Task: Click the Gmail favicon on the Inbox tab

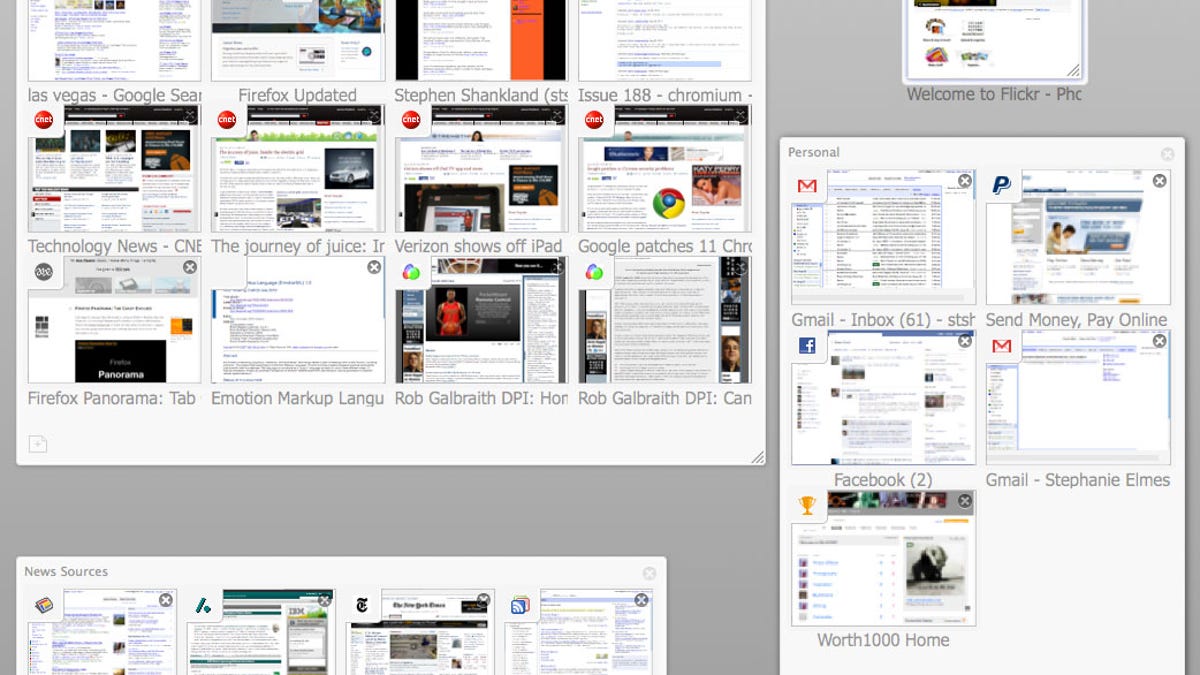Action: (808, 186)
